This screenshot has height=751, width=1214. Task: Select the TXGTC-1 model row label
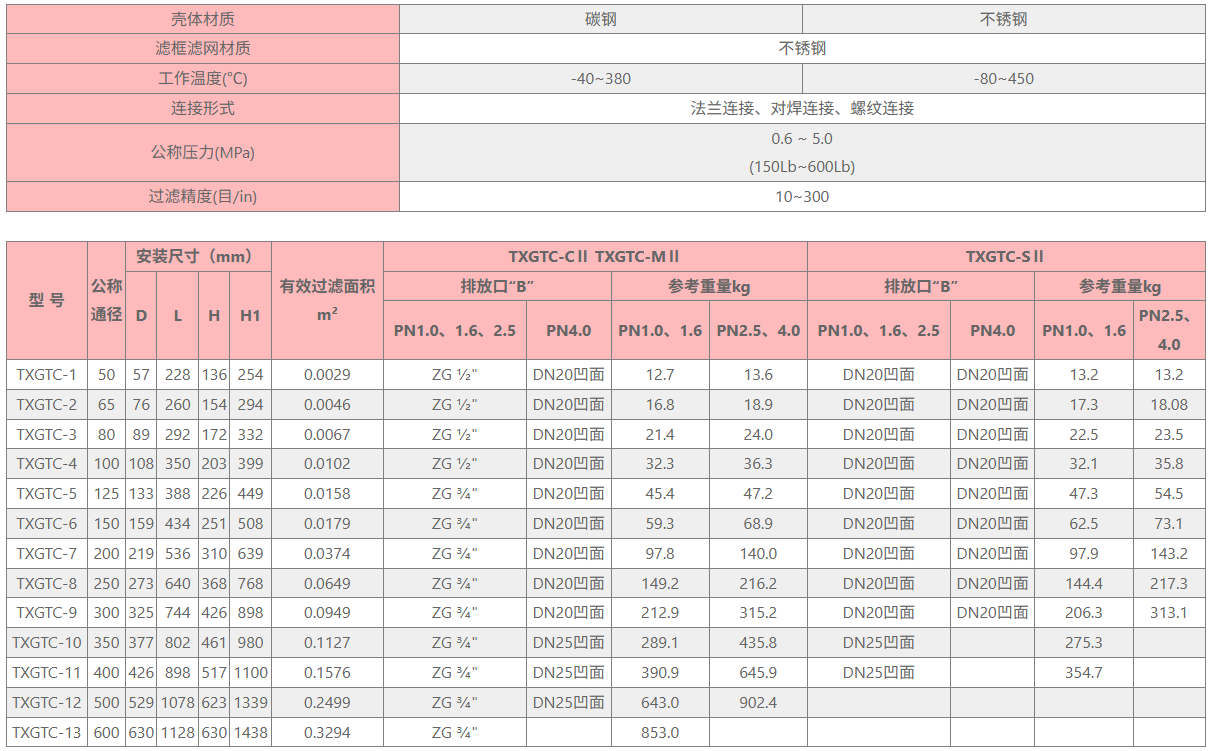tap(47, 375)
